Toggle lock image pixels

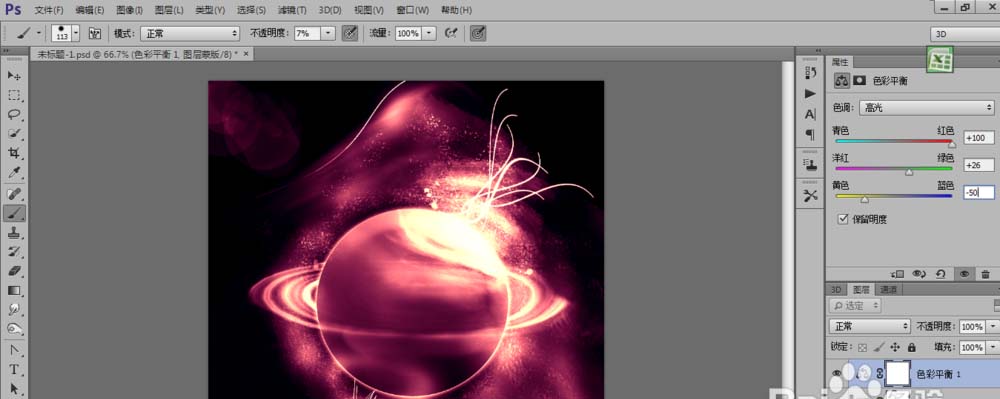click(879, 347)
